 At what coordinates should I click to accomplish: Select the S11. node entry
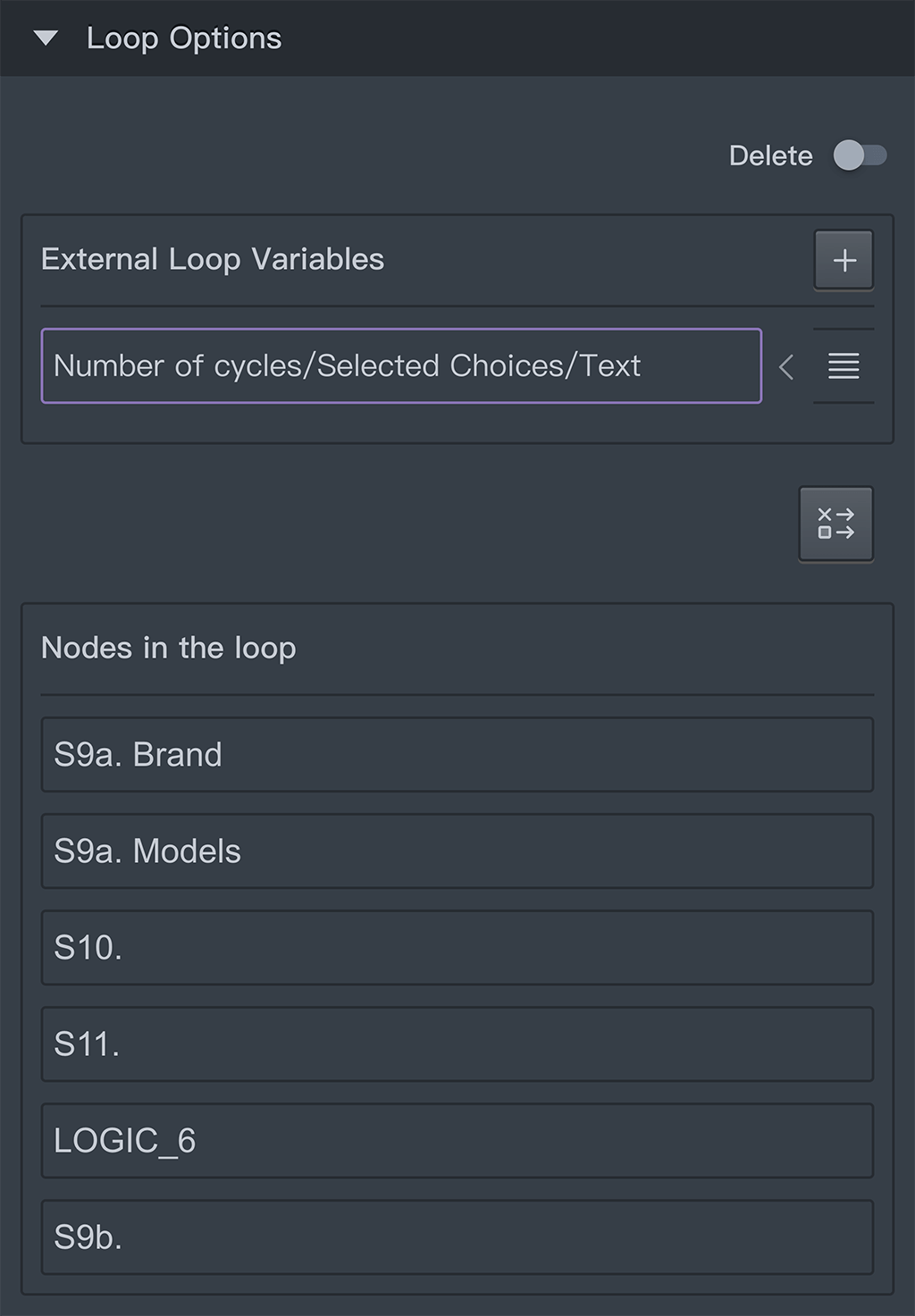[457, 1044]
